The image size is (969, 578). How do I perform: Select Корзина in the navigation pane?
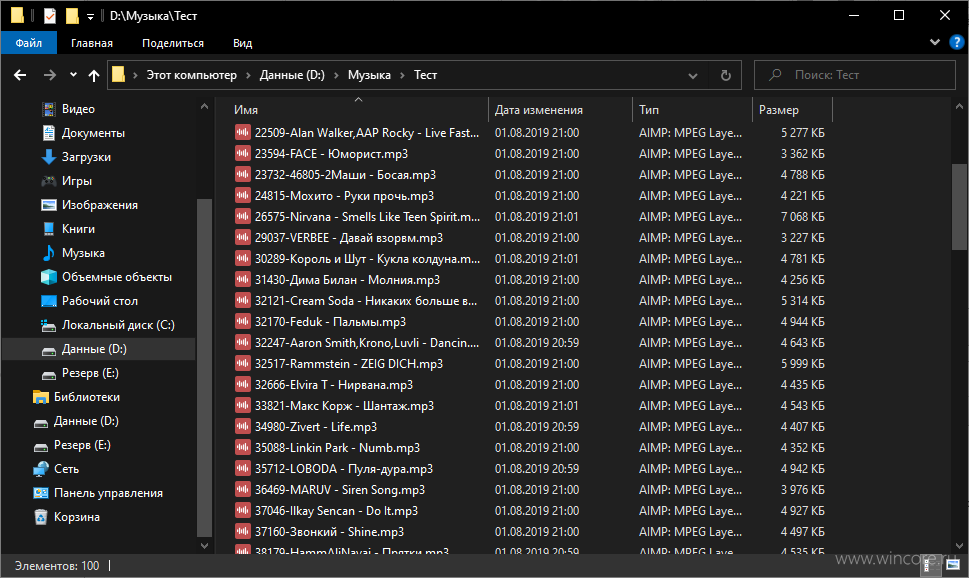(67, 517)
